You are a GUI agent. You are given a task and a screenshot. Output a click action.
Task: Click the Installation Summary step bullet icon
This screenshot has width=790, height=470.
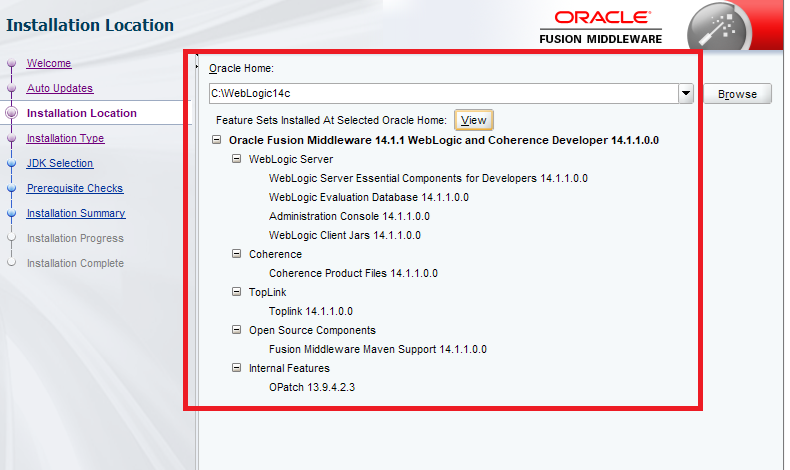pos(12,213)
